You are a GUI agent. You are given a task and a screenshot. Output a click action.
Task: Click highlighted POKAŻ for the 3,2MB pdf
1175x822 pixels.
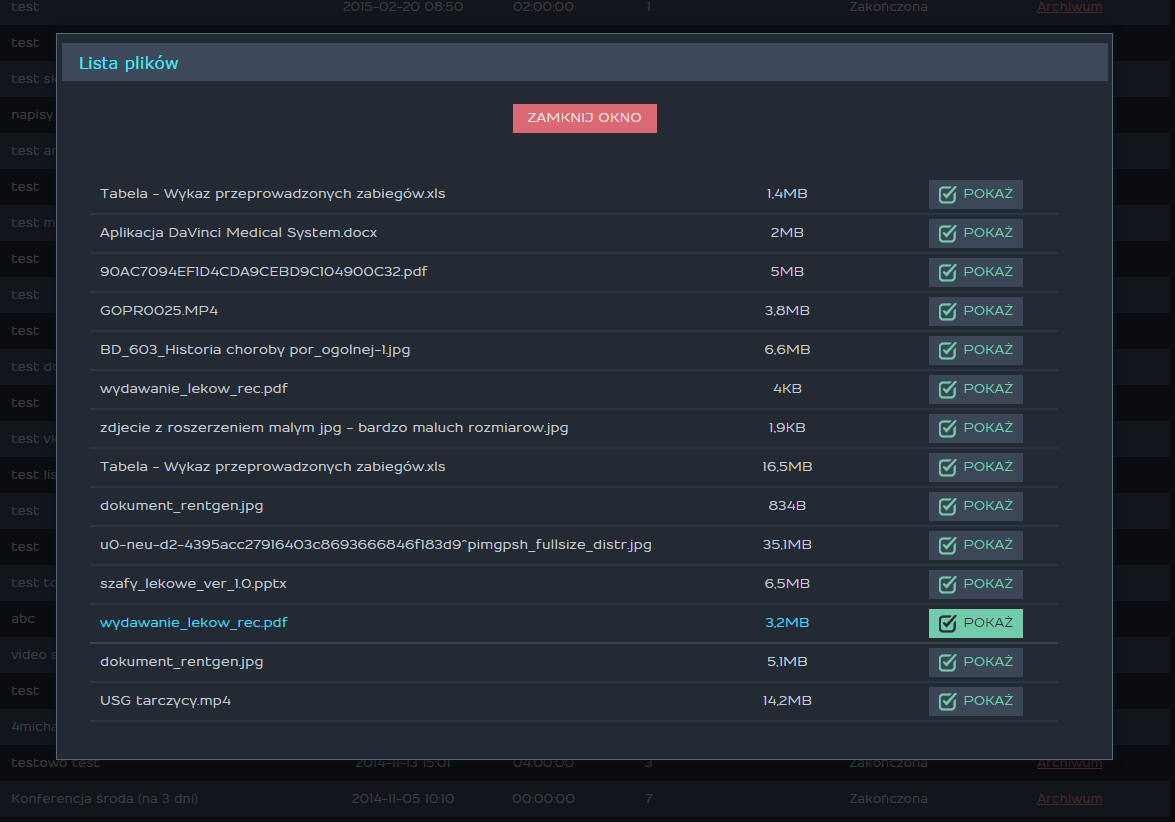pyautogui.click(x=976, y=623)
